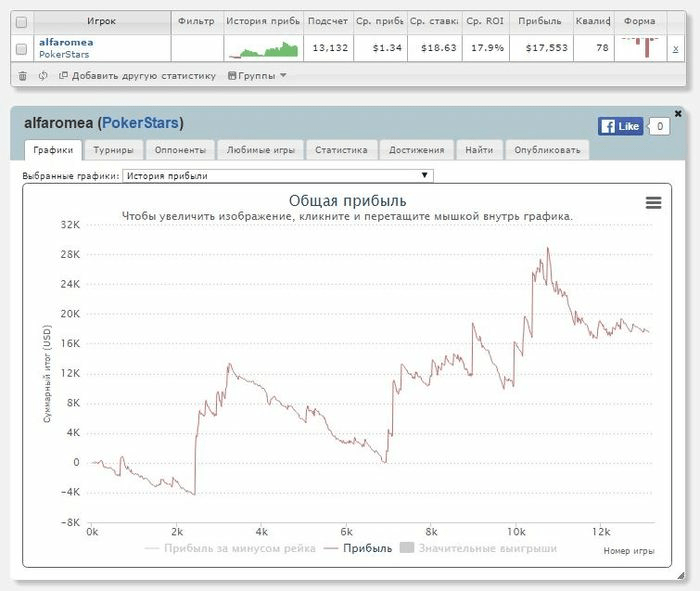Switch to the Статистика tab
This screenshot has height=591, width=700.
pos(341,150)
